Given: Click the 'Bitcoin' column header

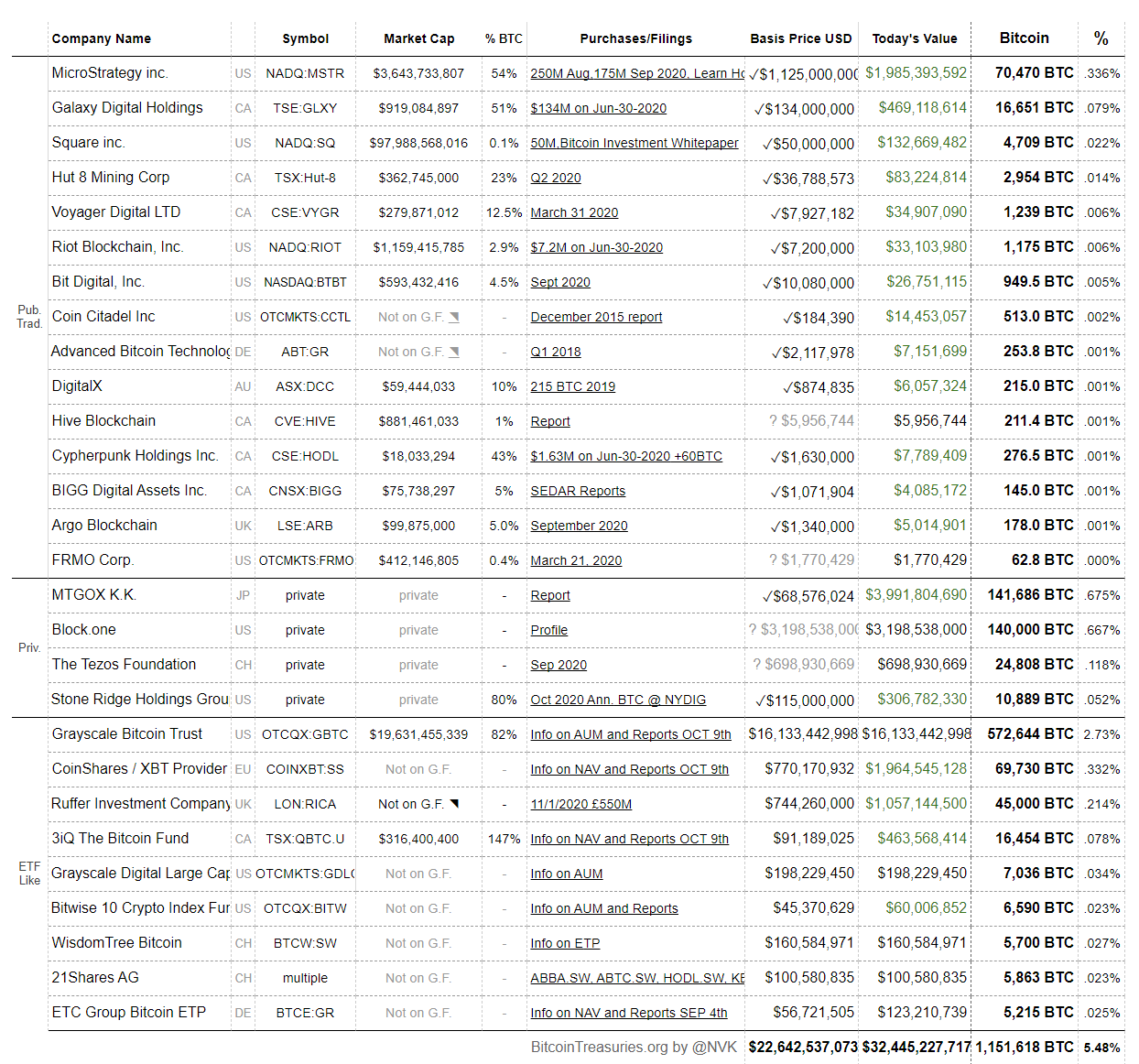Looking at the screenshot, I should [1024, 38].
